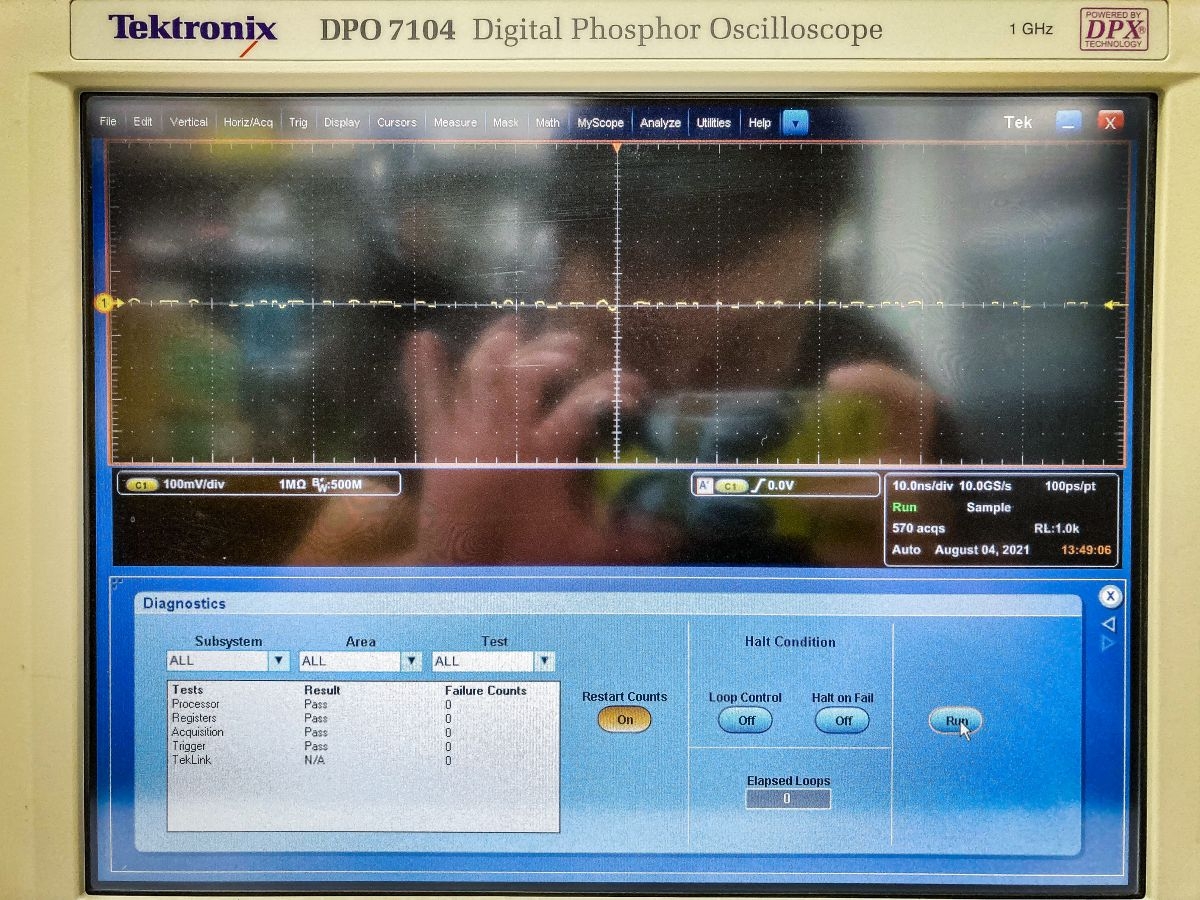Select the Registers test row

point(362,718)
